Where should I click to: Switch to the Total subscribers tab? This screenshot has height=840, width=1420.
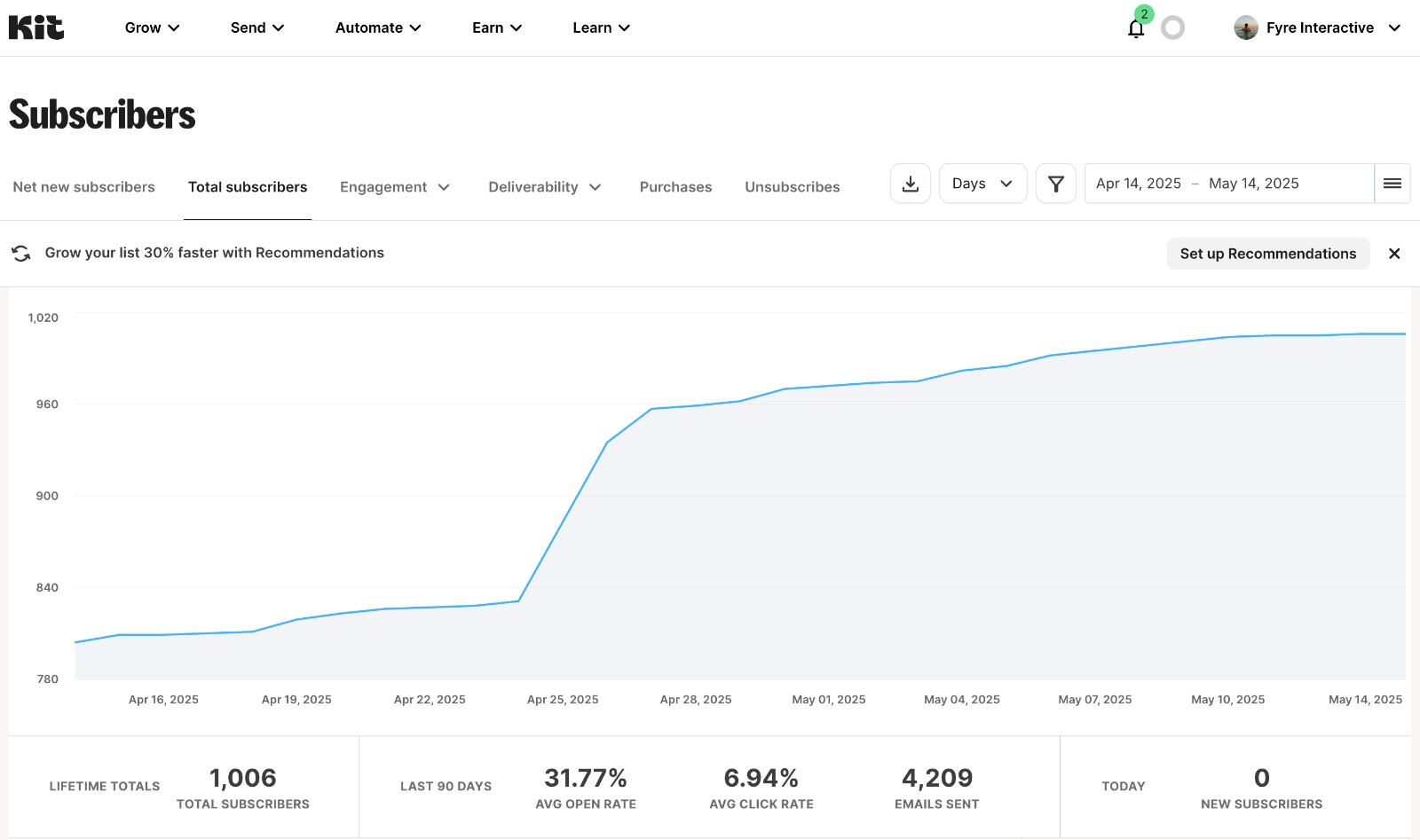pos(248,186)
